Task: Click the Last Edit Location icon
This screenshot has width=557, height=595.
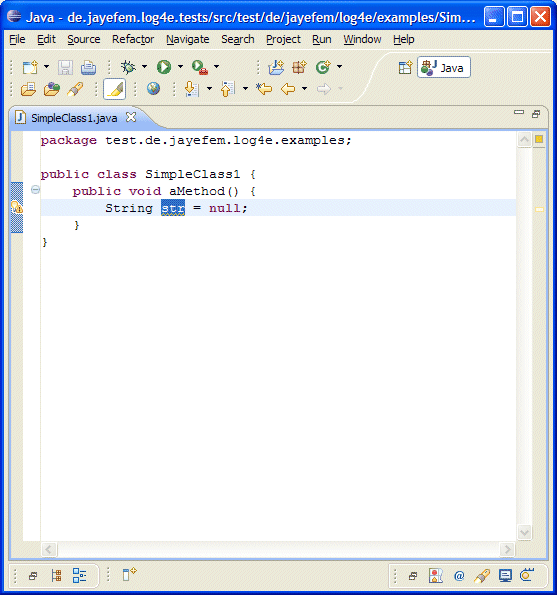Action: point(264,89)
